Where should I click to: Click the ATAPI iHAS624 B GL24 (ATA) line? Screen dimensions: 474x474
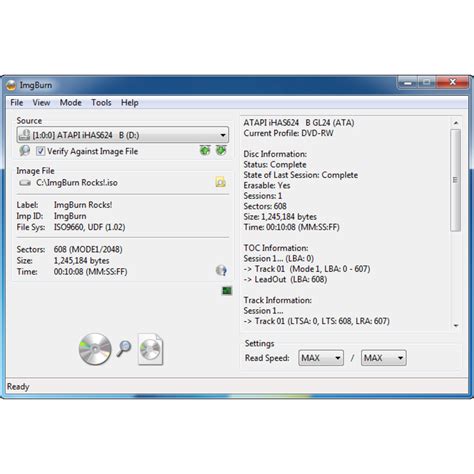pos(299,123)
